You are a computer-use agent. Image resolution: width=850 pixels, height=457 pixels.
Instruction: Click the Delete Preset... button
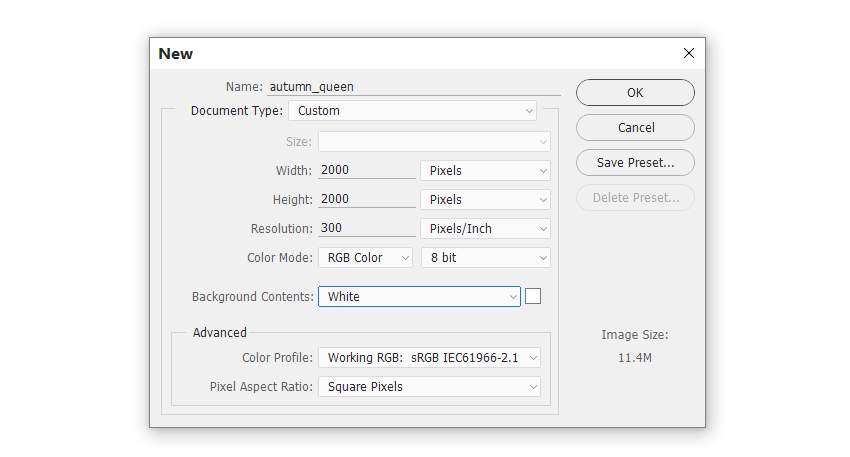(x=635, y=198)
